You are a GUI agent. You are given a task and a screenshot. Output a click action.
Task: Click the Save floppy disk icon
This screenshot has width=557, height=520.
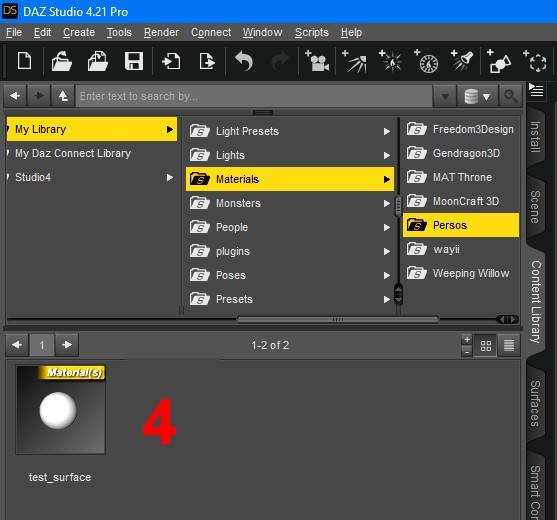tap(134, 61)
